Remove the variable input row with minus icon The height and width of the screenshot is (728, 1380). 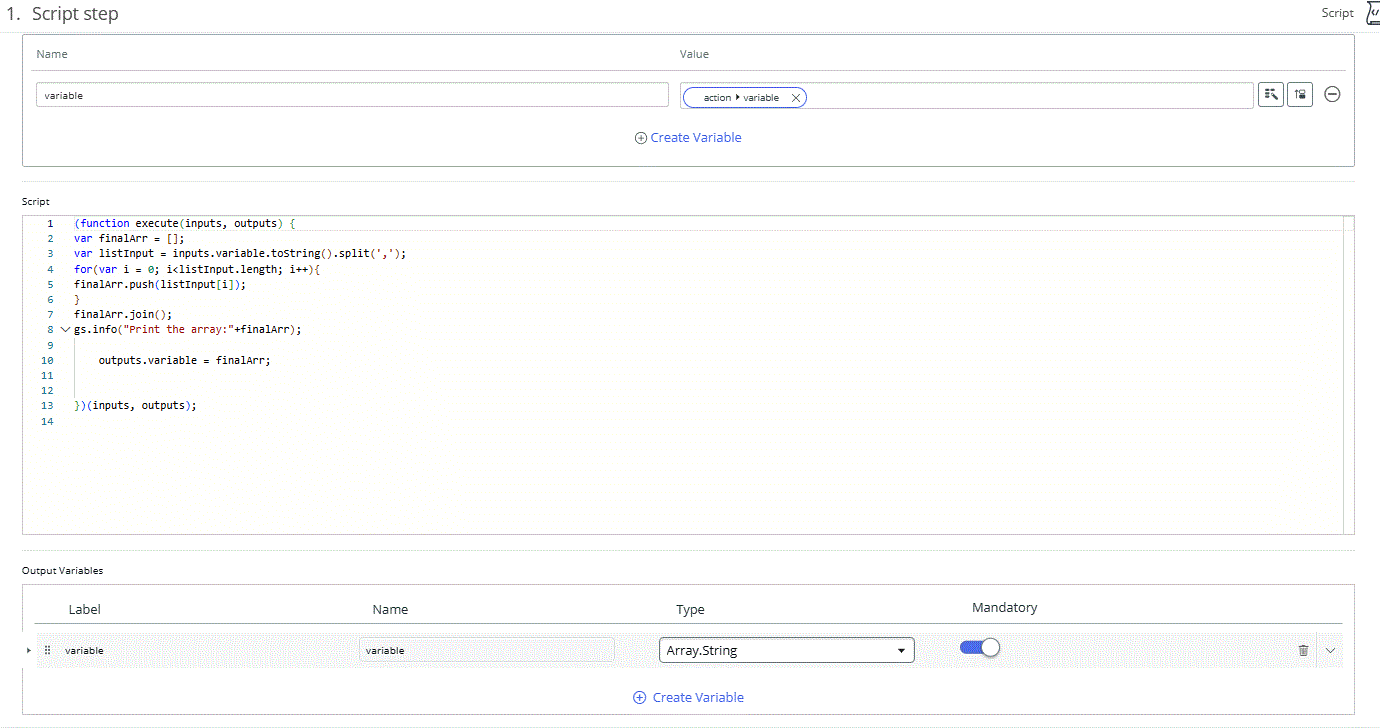click(x=1332, y=94)
